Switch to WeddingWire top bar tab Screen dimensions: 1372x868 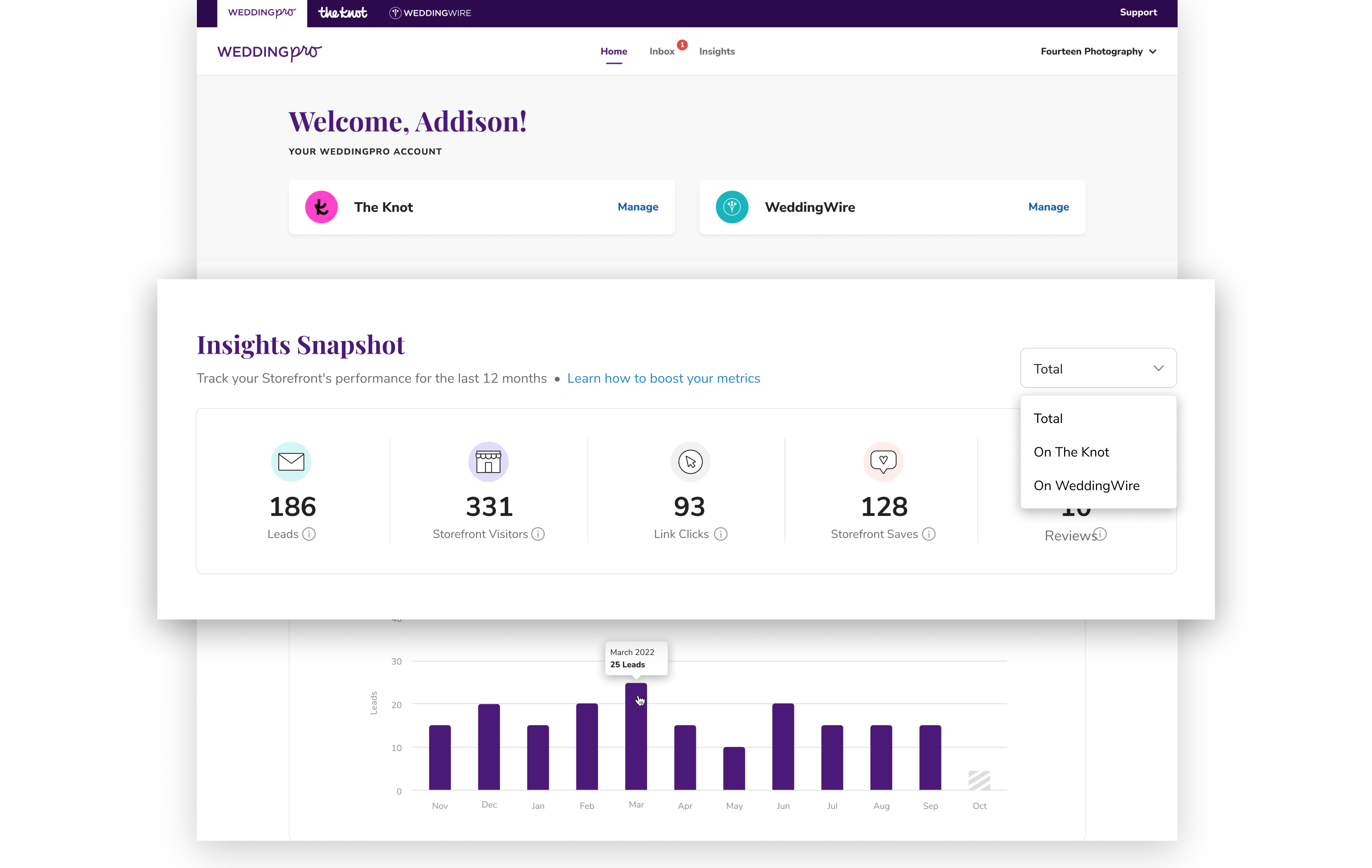(430, 12)
